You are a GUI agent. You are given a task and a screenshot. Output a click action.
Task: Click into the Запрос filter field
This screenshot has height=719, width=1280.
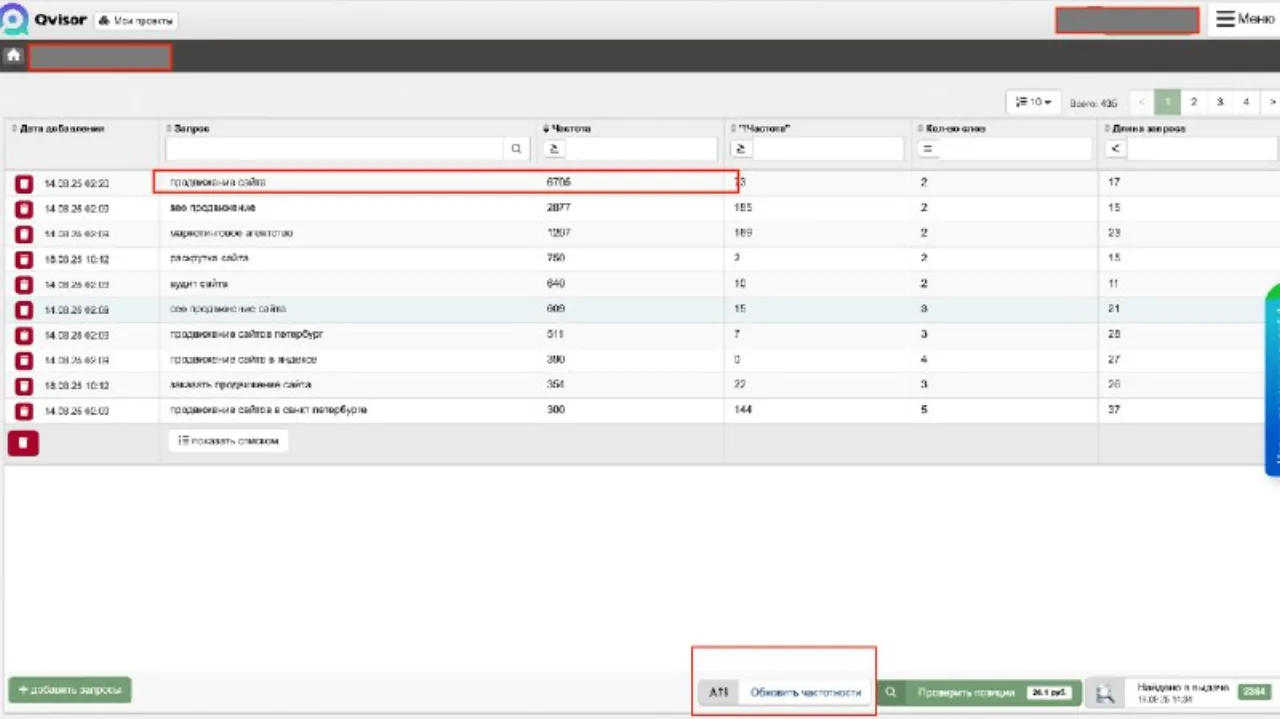335,149
